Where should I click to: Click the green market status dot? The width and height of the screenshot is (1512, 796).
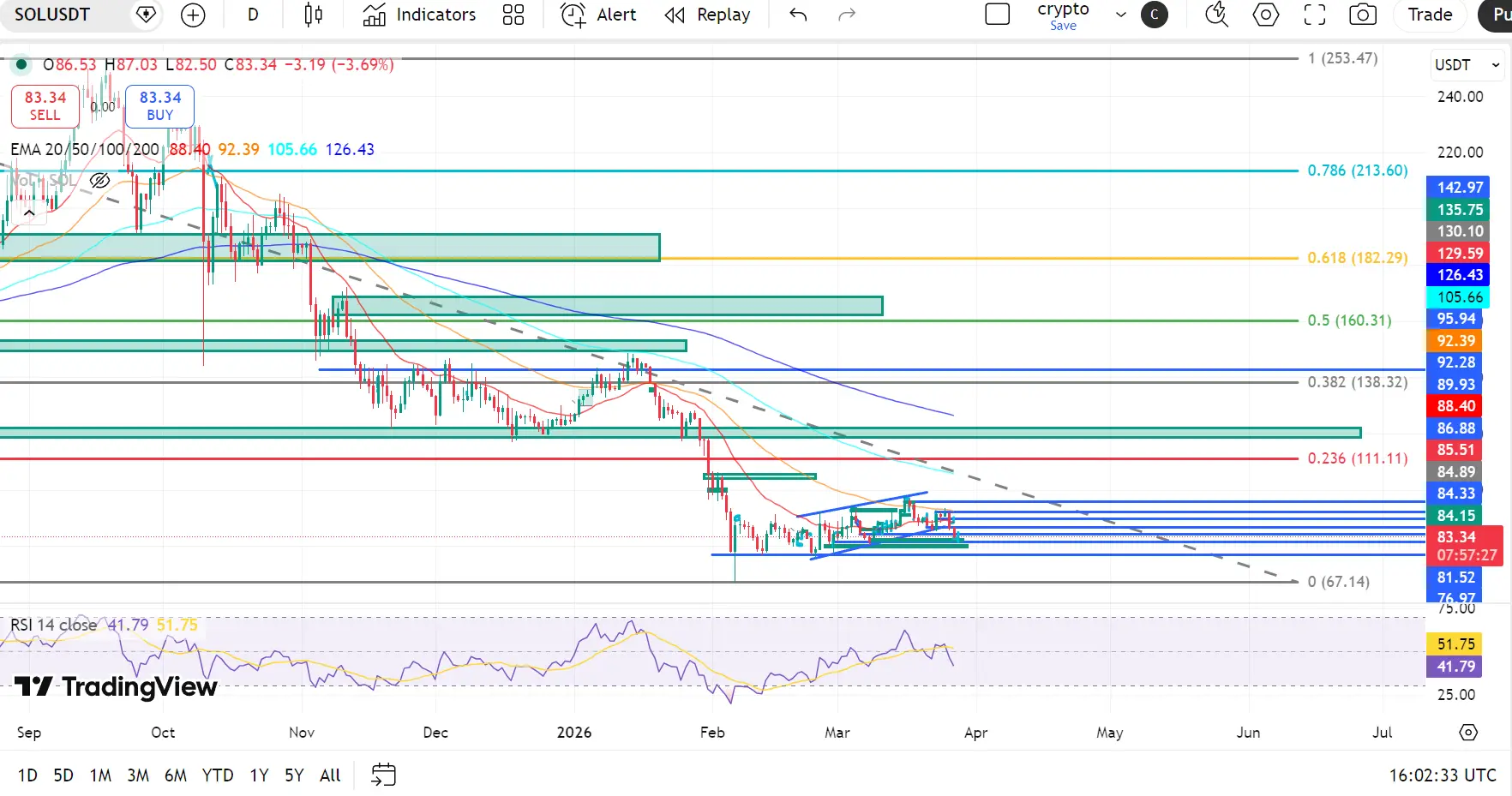tap(21, 64)
